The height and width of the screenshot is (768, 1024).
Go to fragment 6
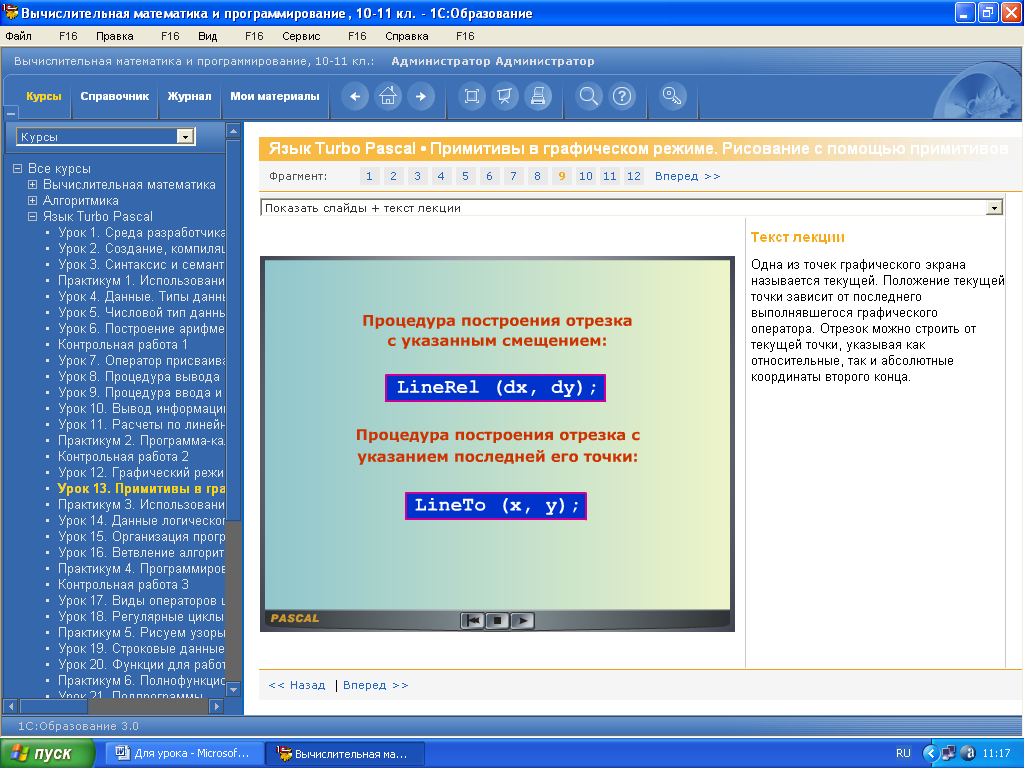click(489, 176)
